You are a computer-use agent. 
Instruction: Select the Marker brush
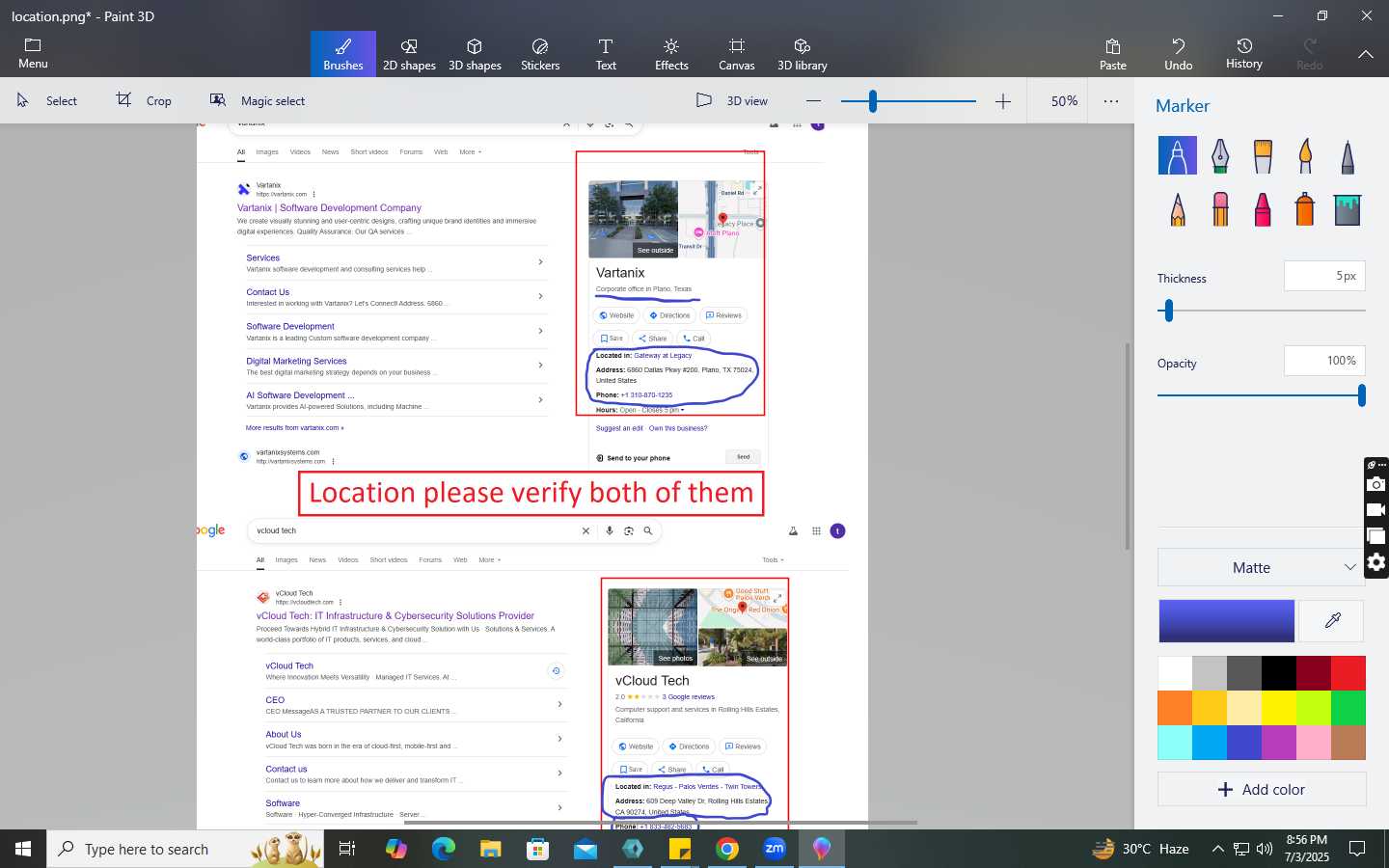tap(1177, 155)
